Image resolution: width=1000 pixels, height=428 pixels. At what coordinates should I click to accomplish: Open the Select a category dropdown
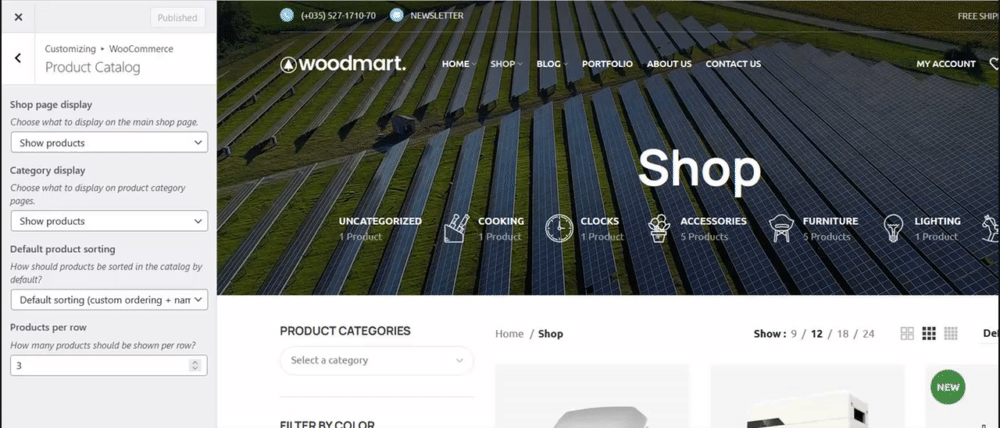pos(376,360)
